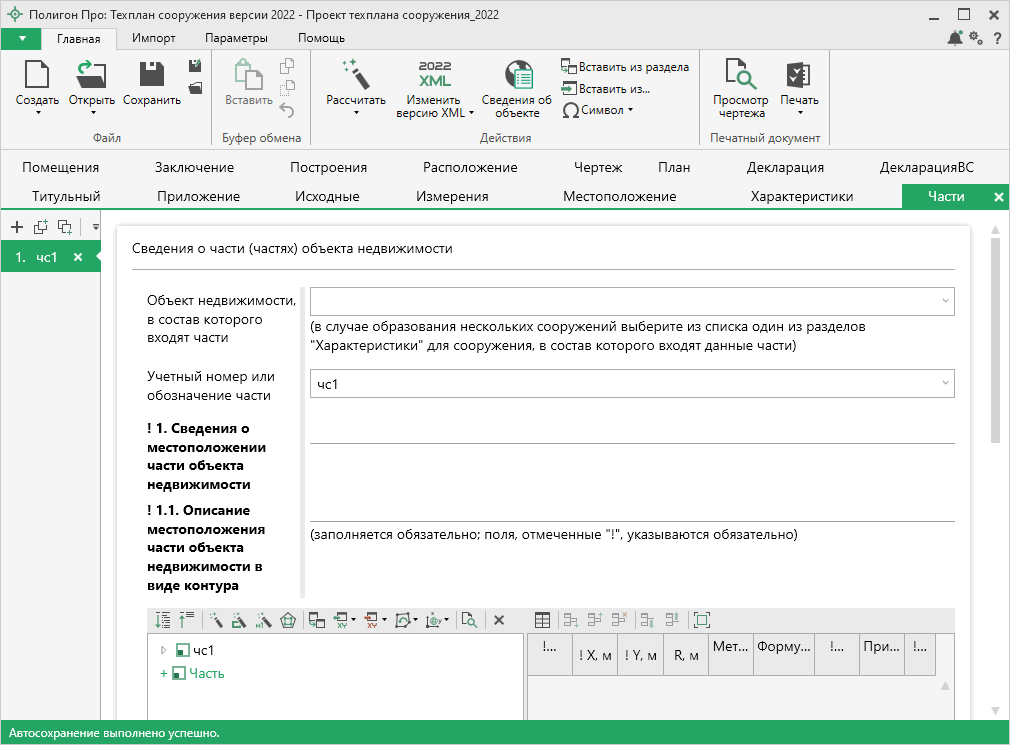Click the Сохранить floppy disk icon
This screenshot has height=745, width=1010.
[x=151, y=75]
